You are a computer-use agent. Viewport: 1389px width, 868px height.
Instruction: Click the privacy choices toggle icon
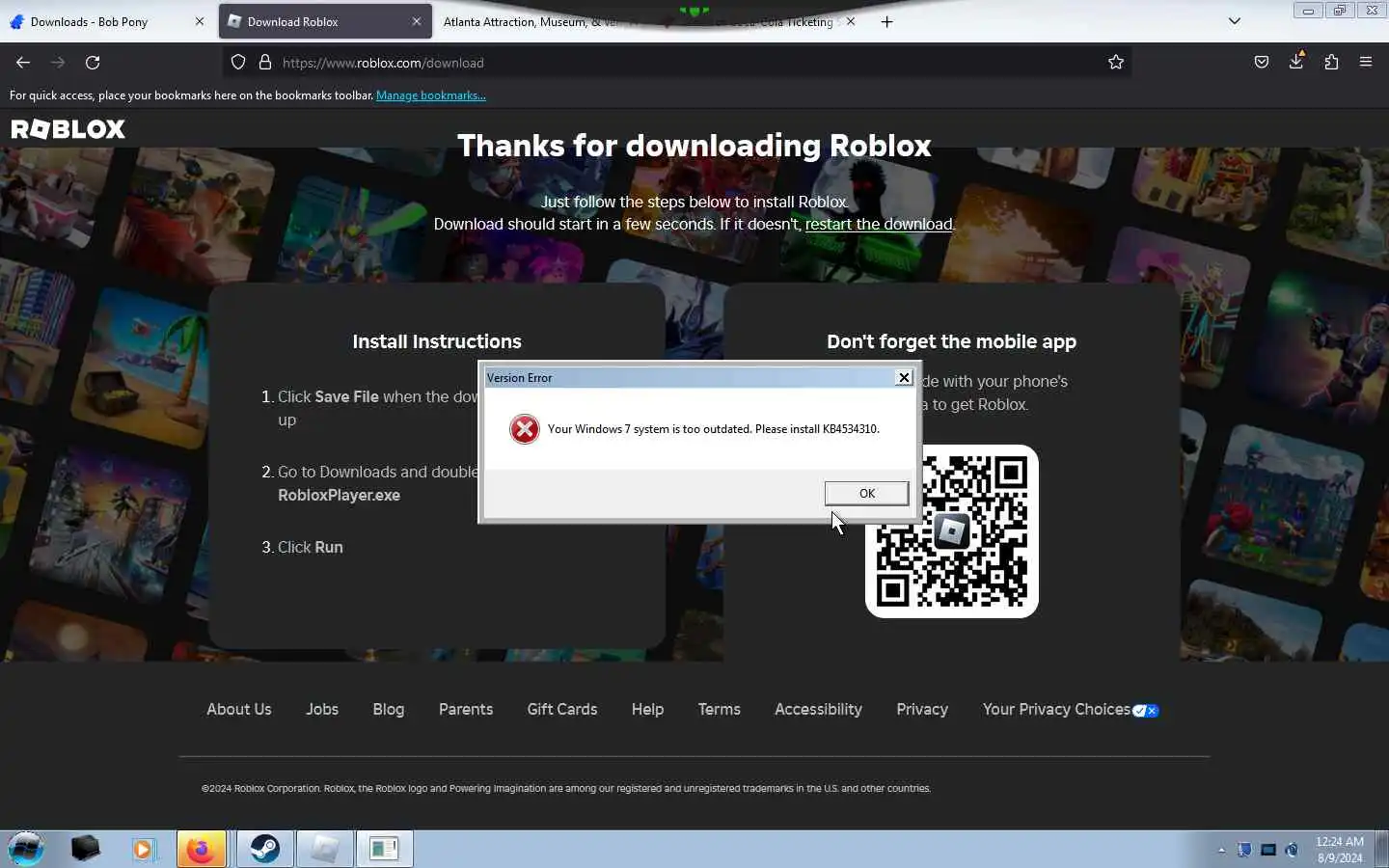tap(1145, 711)
